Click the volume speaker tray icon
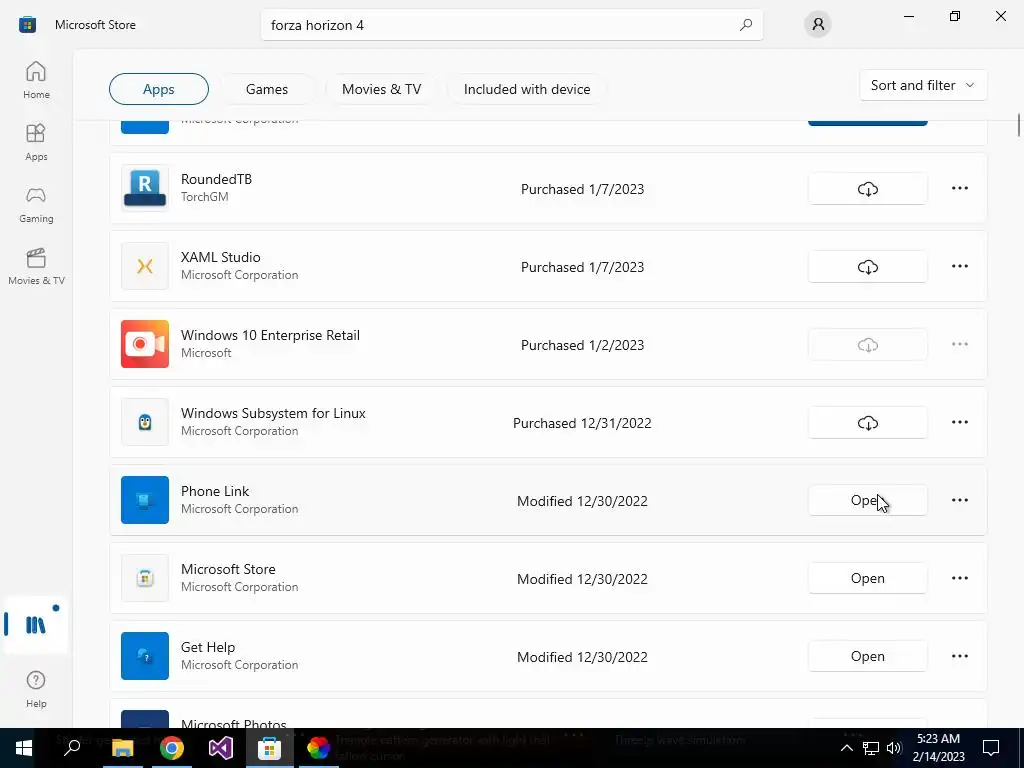1024x768 pixels. point(895,748)
